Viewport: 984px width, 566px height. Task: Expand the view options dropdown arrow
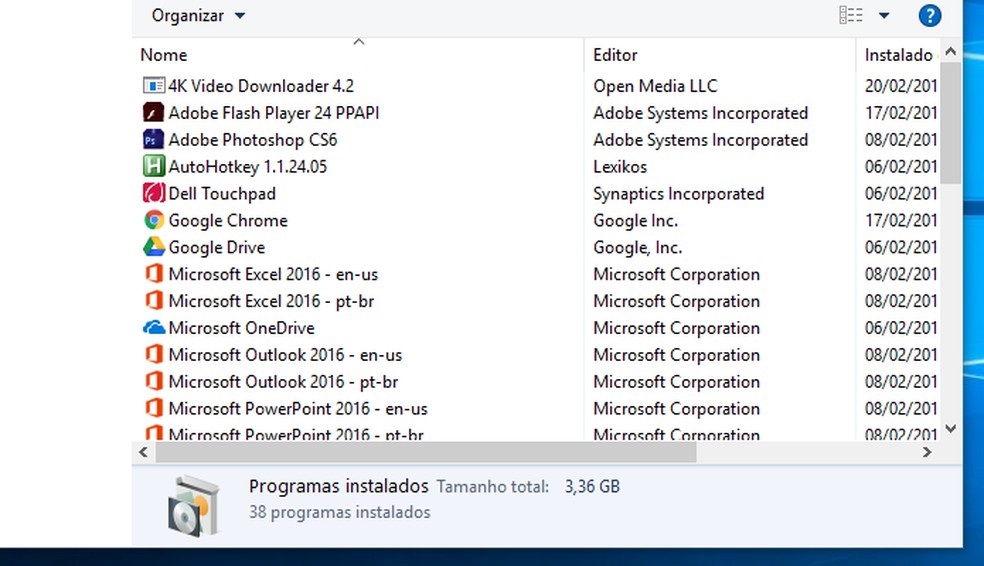click(884, 15)
